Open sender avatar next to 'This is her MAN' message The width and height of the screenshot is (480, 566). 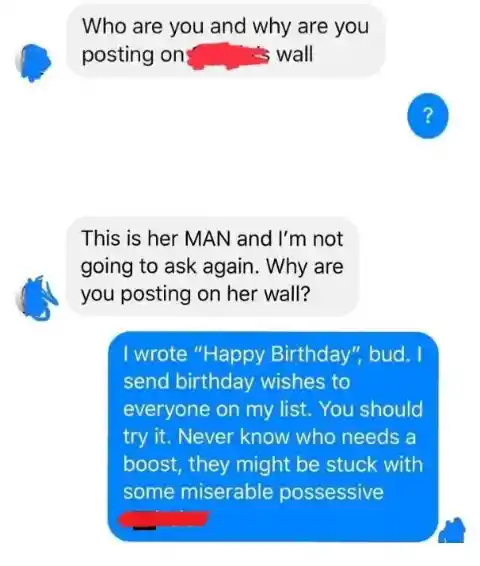37,299
